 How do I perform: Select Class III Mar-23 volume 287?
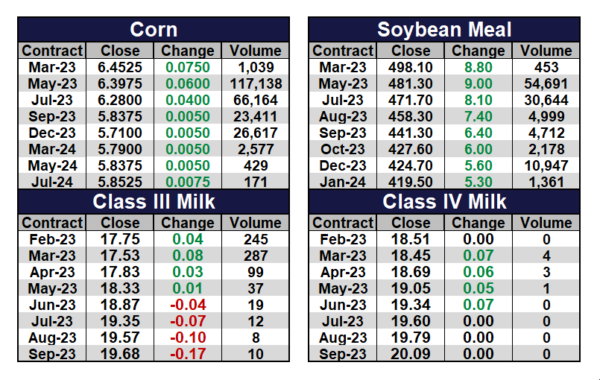click(x=256, y=255)
